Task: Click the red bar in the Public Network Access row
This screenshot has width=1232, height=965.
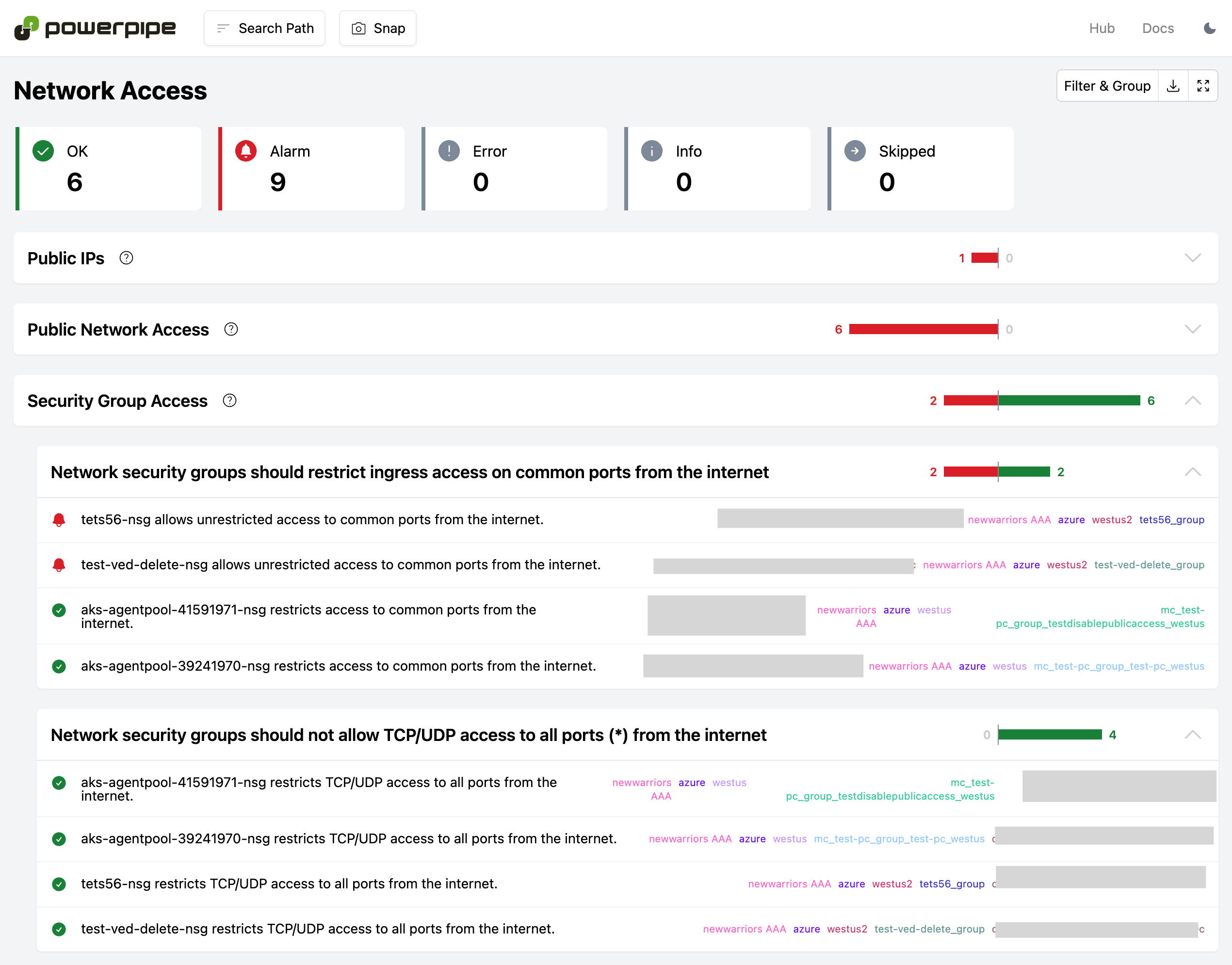Action: click(923, 329)
